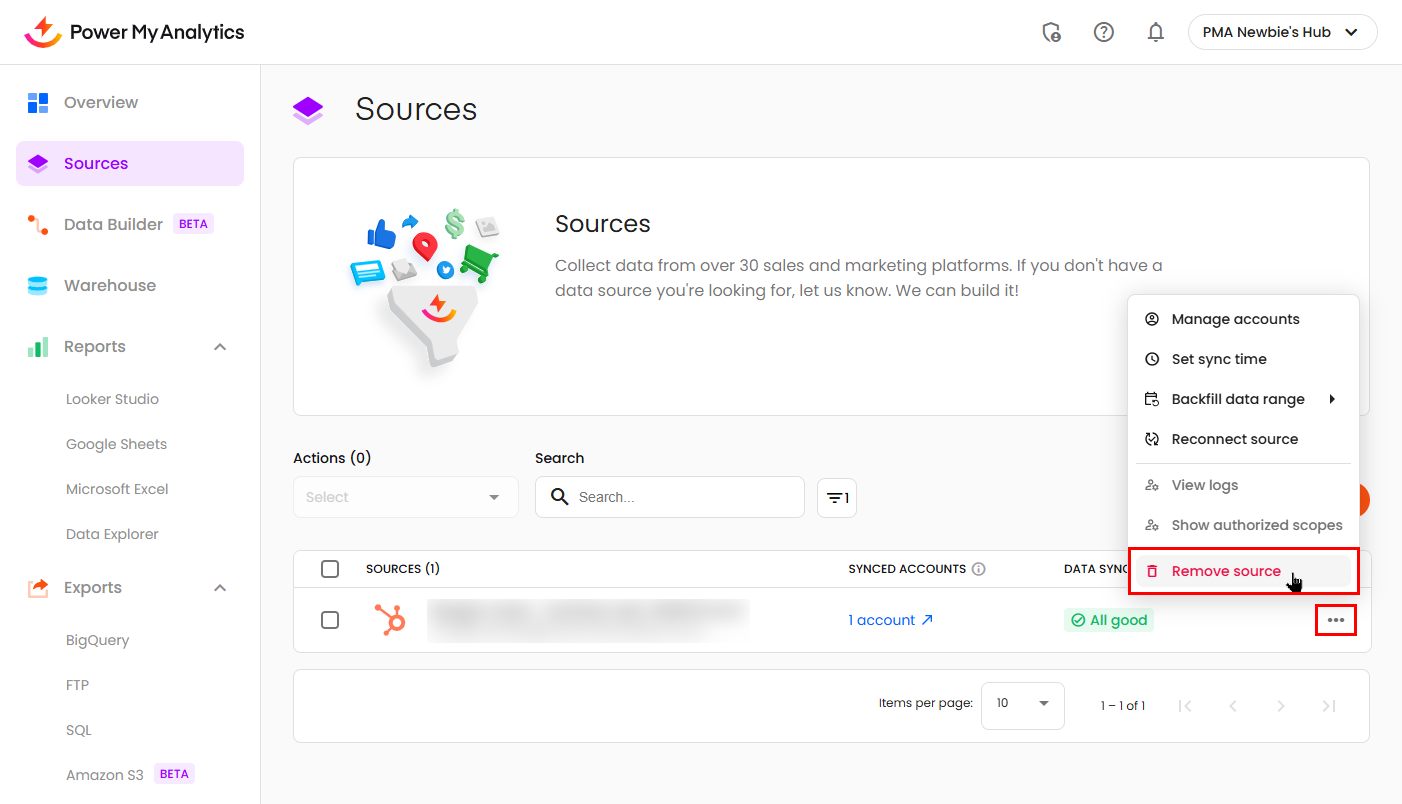1402x804 pixels.
Task: Click the info icon next to Synced Accounts
Action: 979,569
